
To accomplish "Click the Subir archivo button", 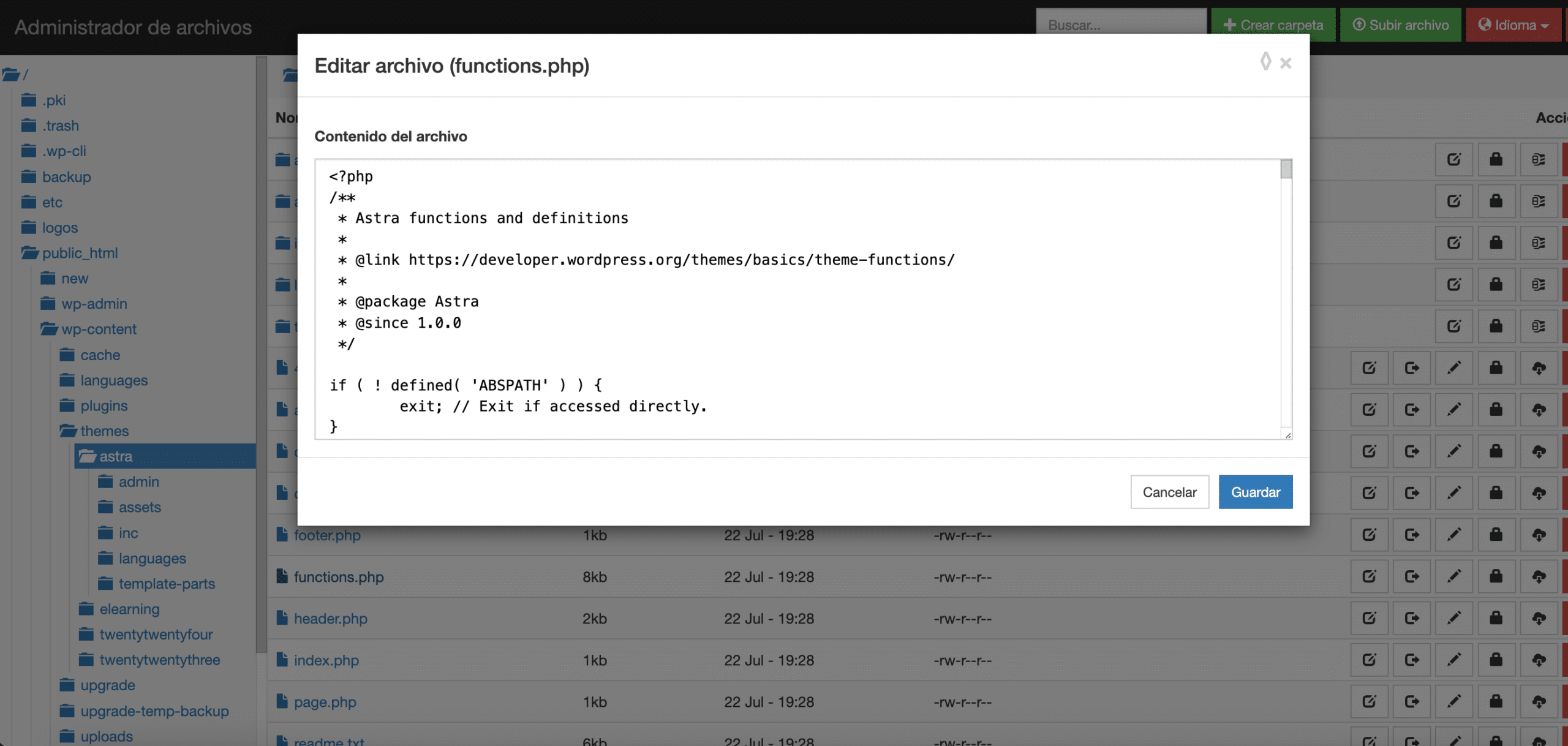I will click(1400, 25).
